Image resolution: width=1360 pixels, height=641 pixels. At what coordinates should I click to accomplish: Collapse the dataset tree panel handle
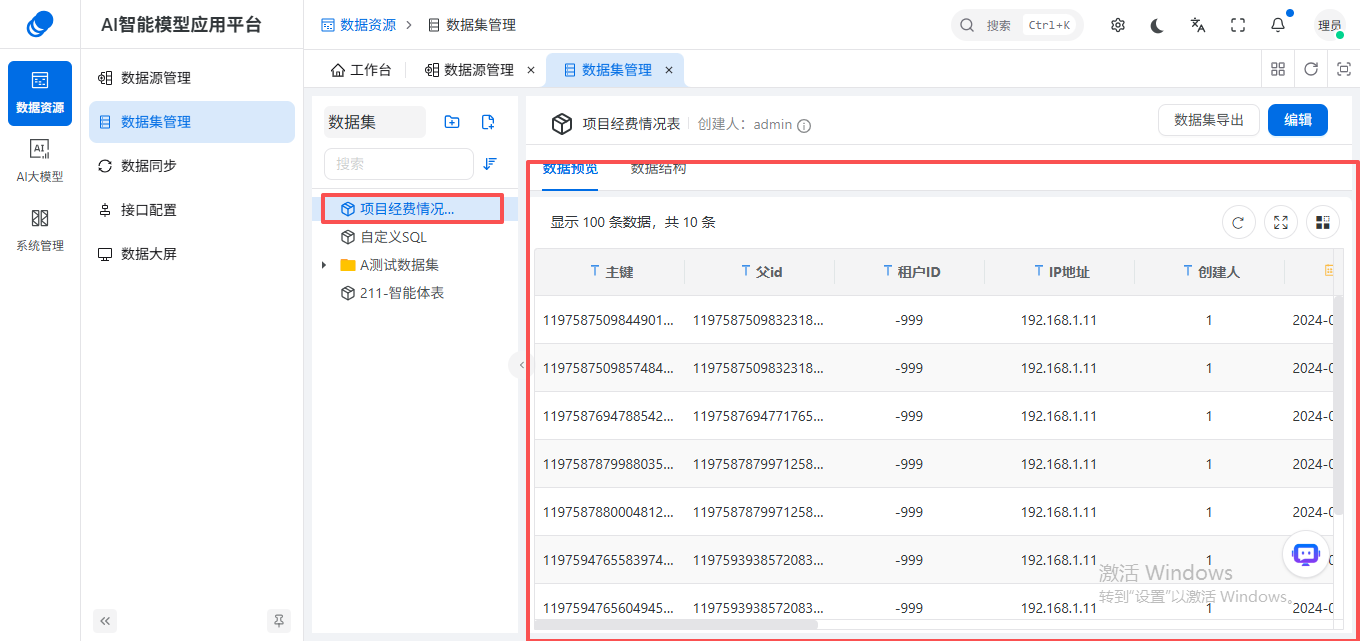pyautogui.click(x=521, y=365)
